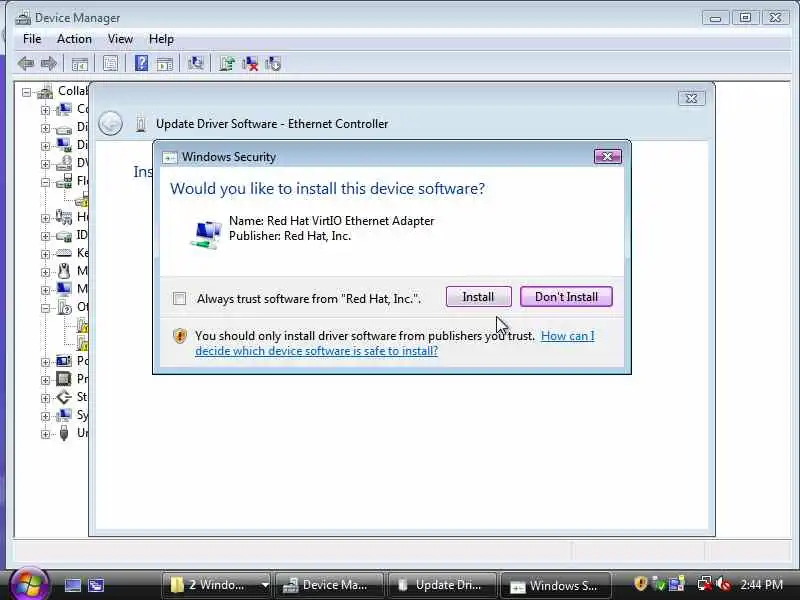Expand the Computer node, first under the root
The width and height of the screenshot is (800, 600).
coord(45,110)
